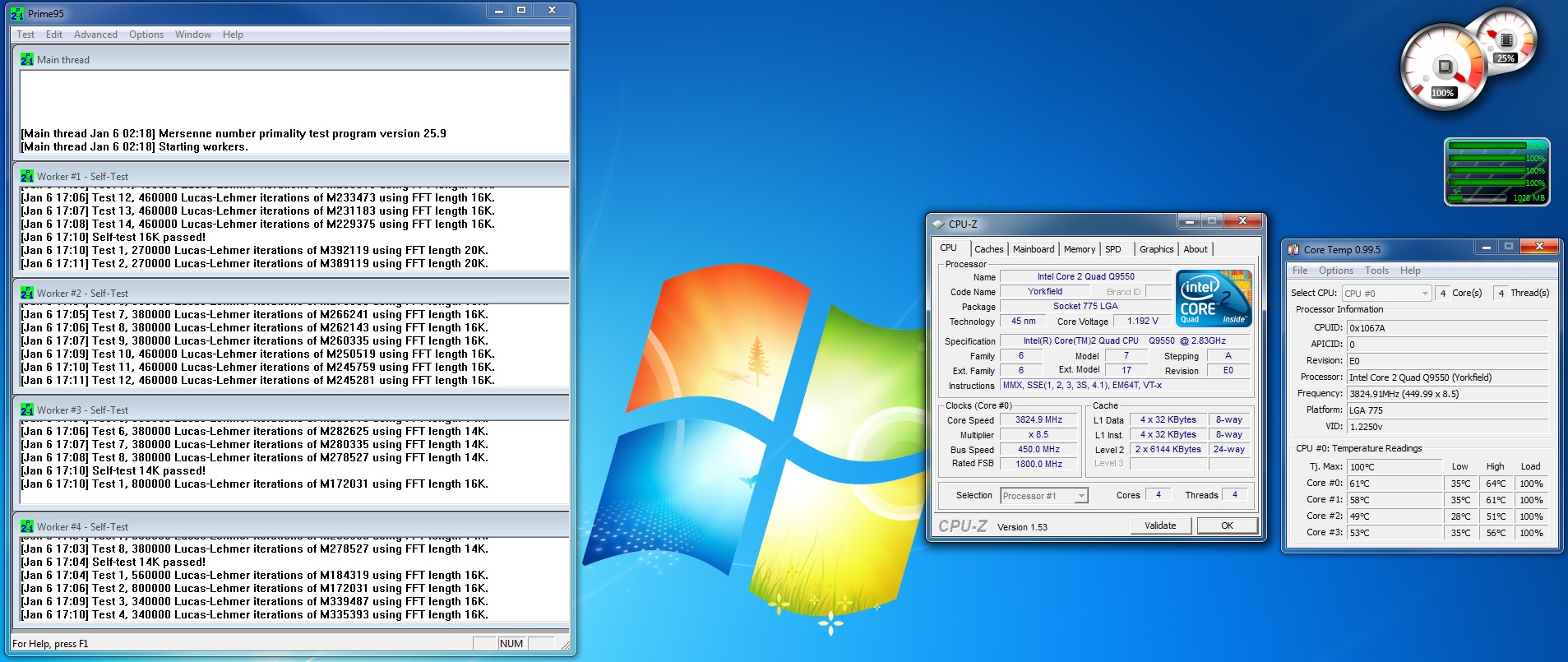The width and height of the screenshot is (1568, 662).
Task: Click the CPU-Z title bar icon
Action: point(938,224)
